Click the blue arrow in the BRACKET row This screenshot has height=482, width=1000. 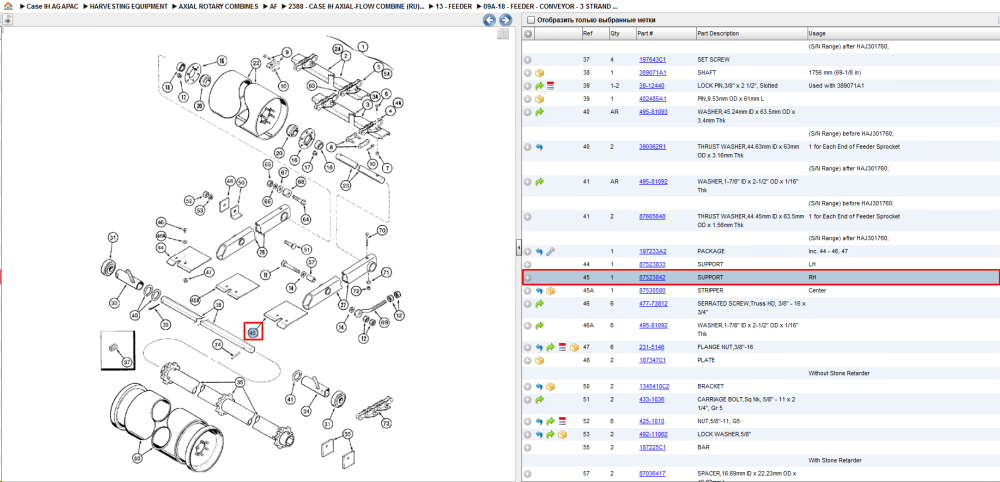[x=540, y=386]
